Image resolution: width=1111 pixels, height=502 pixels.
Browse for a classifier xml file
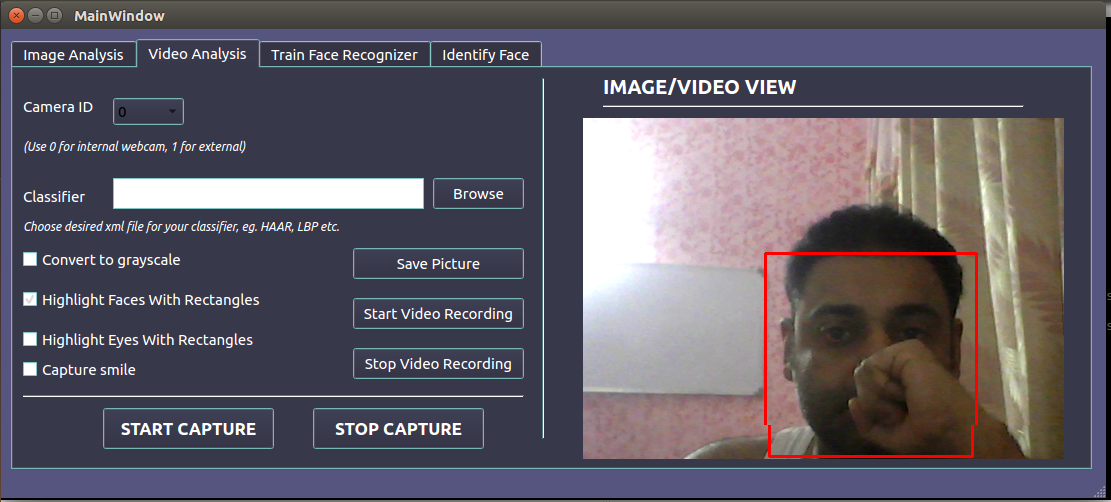[478, 194]
